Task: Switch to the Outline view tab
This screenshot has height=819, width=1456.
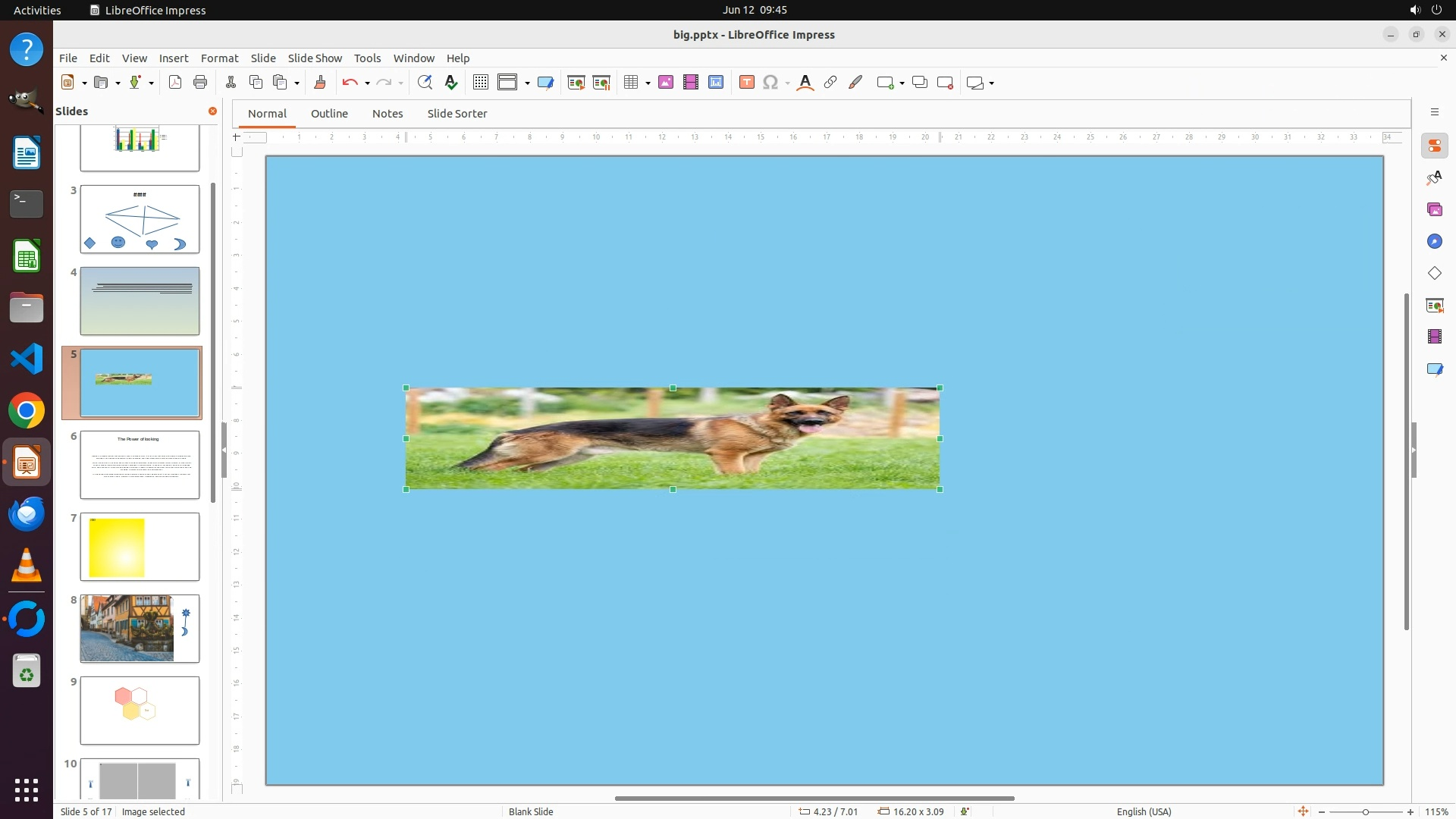Action: pyautogui.click(x=329, y=114)
